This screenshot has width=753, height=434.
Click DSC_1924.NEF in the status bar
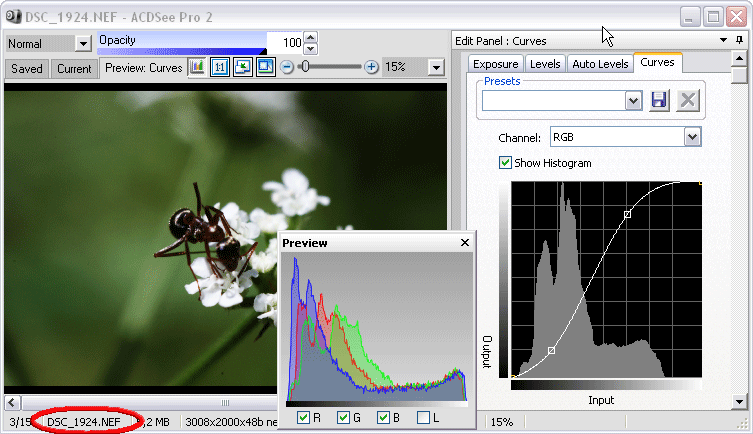(84, 422)
